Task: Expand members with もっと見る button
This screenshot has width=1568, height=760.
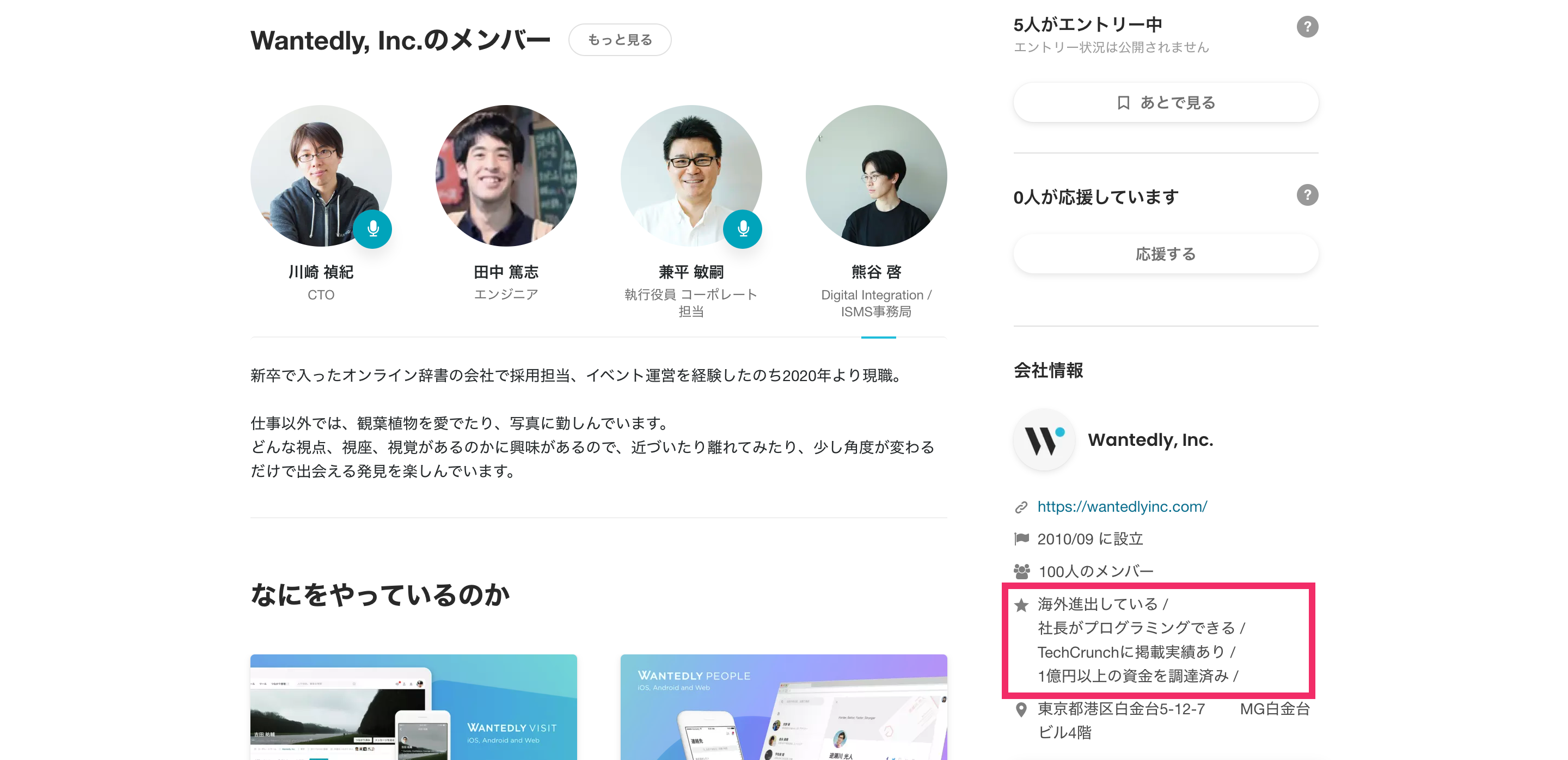Action: [x=619, y=40]
